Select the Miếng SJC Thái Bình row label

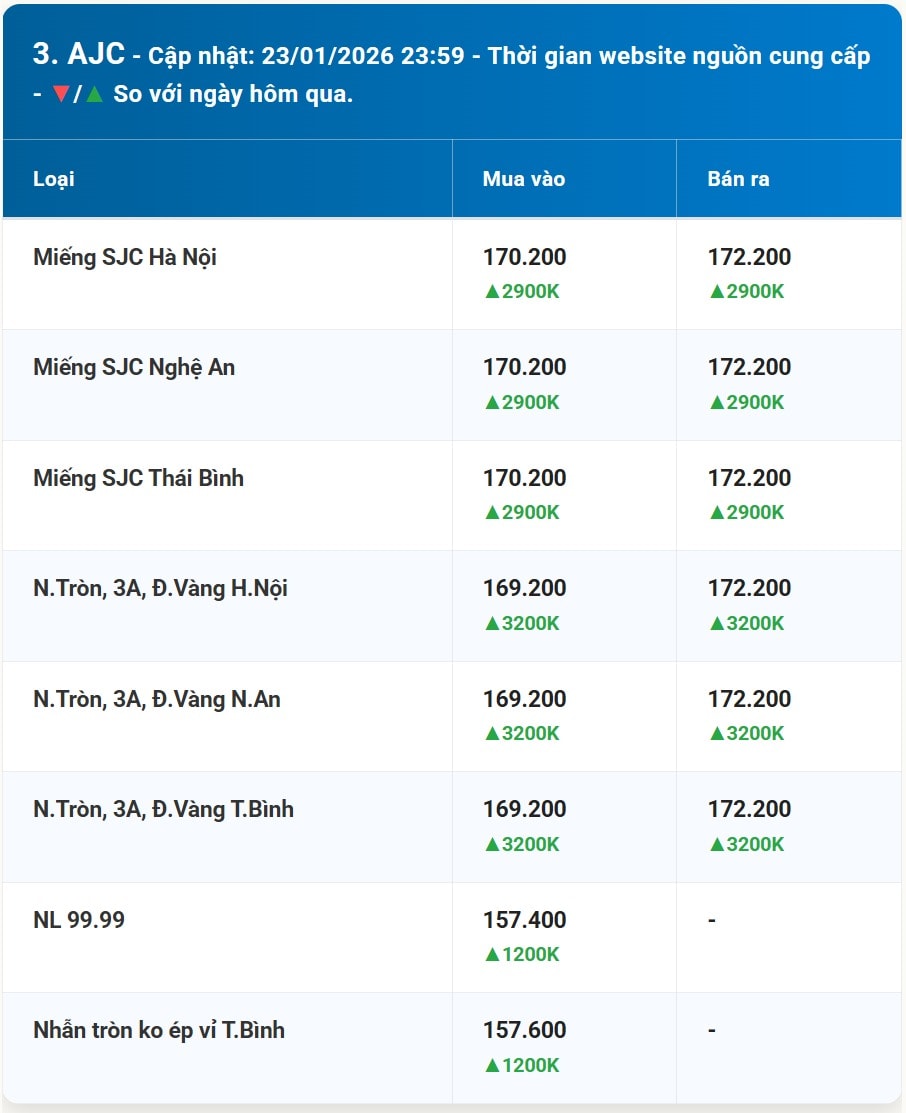click(138, 478)
